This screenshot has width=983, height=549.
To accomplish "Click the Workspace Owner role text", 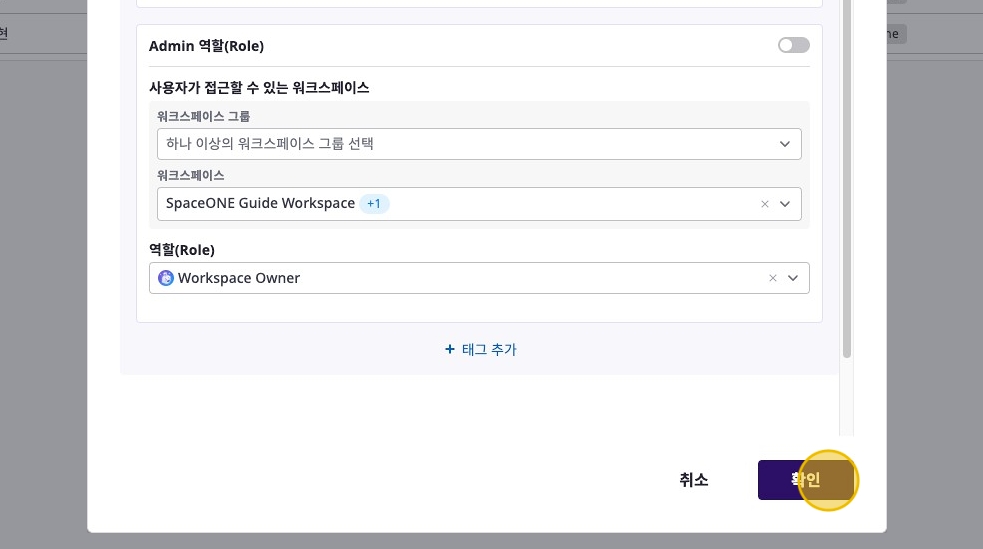I will click(239, 278).
